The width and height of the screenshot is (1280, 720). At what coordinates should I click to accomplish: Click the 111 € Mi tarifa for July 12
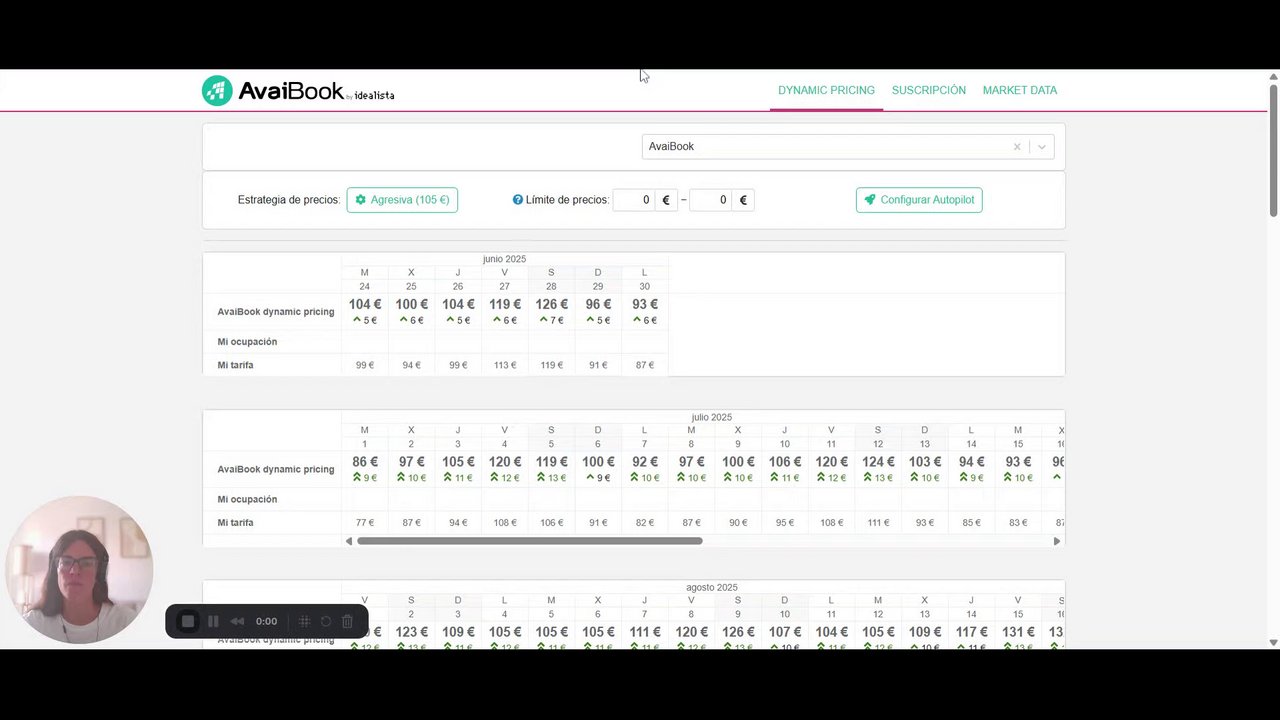coord(878,523)
